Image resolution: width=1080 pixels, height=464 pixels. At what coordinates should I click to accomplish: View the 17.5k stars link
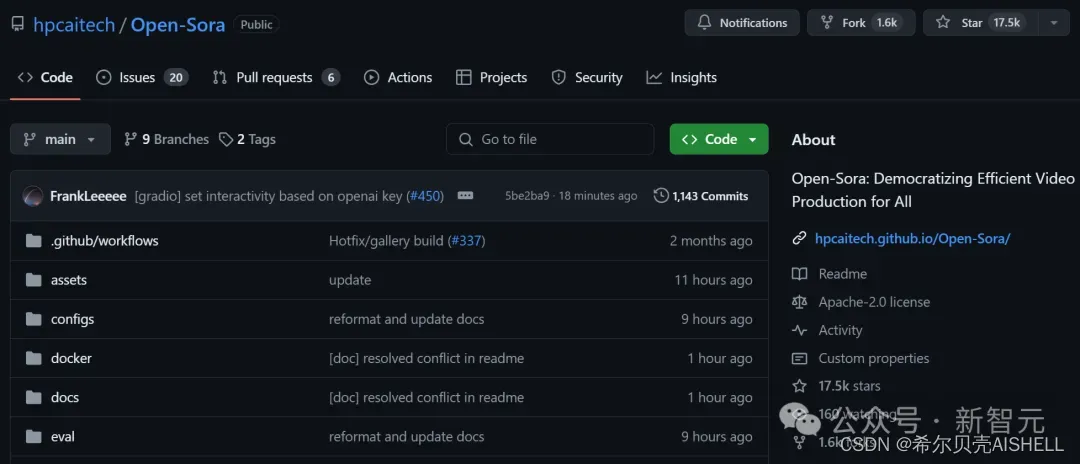click(849, 386)
